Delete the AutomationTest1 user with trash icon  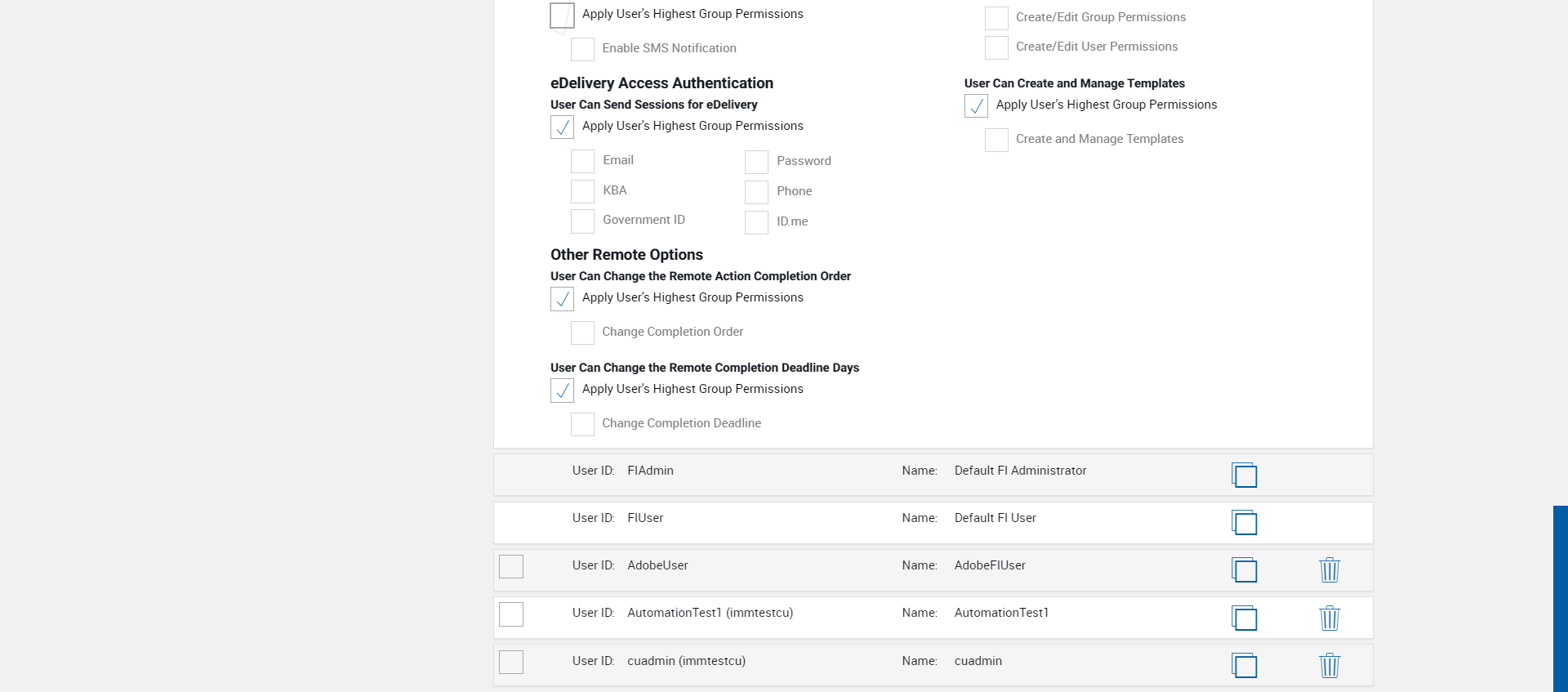pos(1330,618)
